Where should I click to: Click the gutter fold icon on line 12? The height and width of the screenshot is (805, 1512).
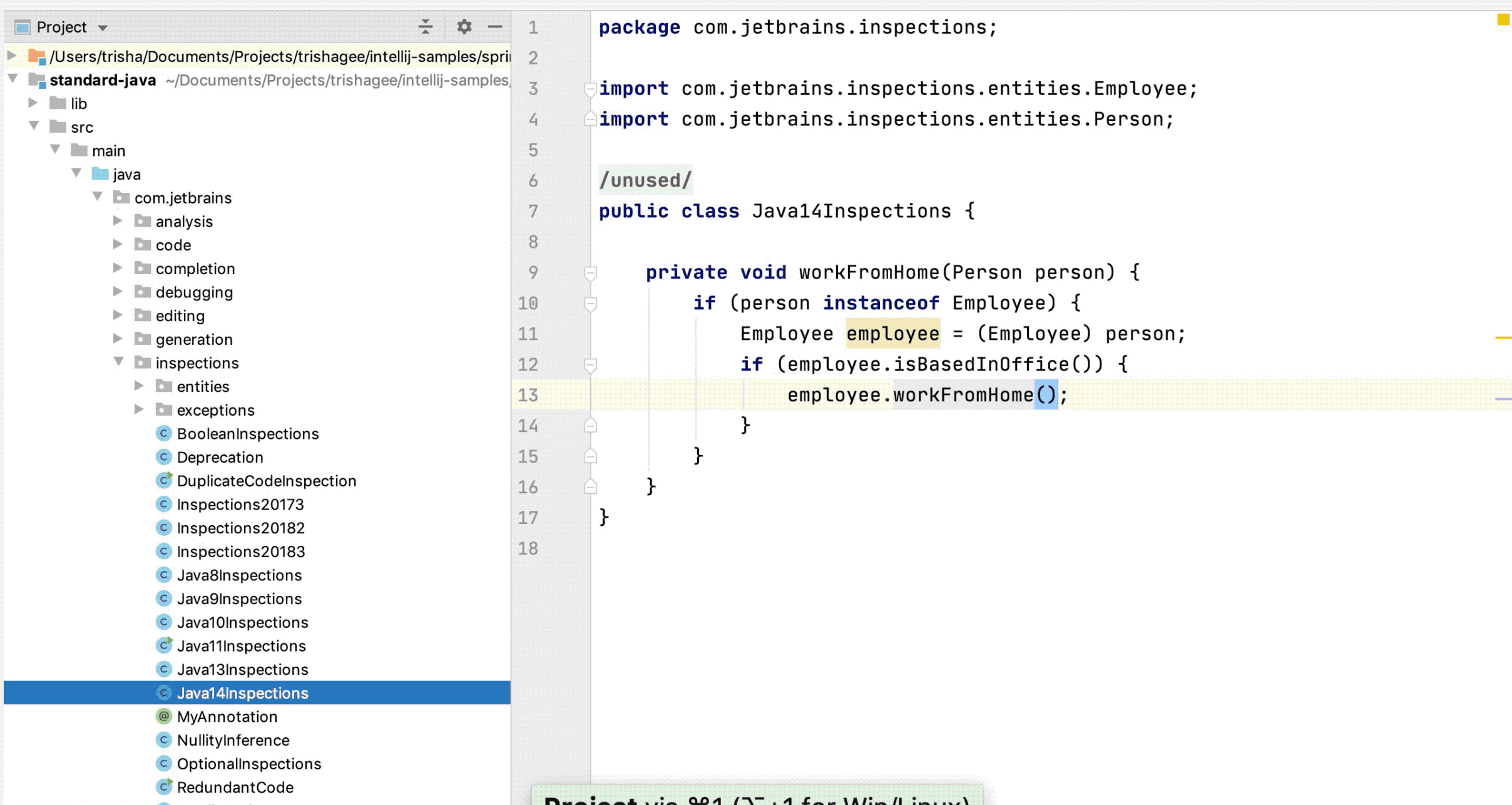(591, 364)
